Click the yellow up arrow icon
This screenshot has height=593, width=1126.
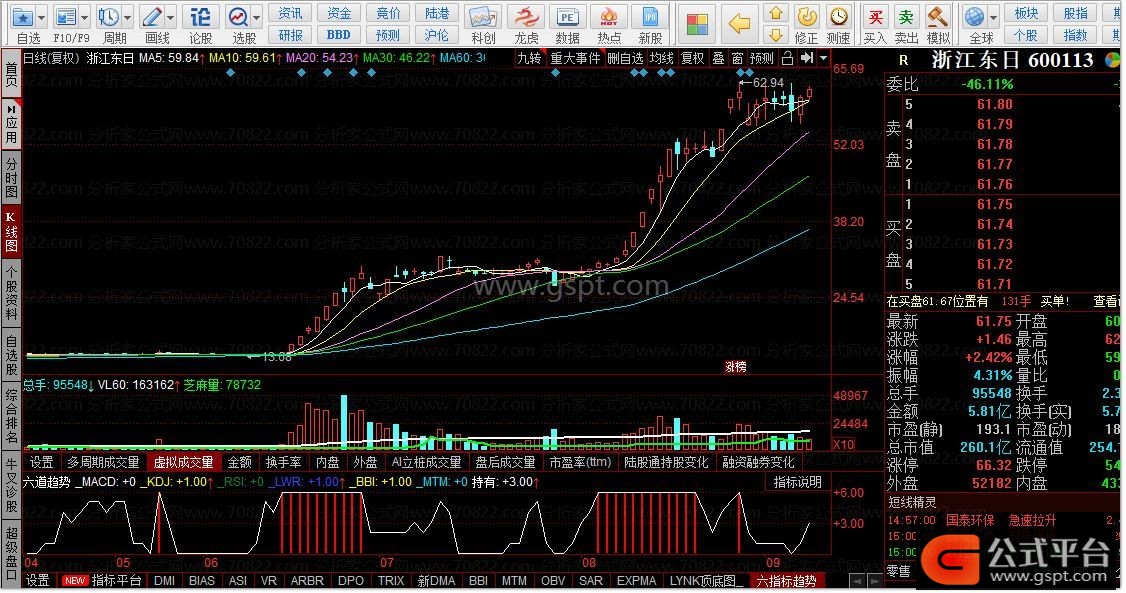[776, 14]
